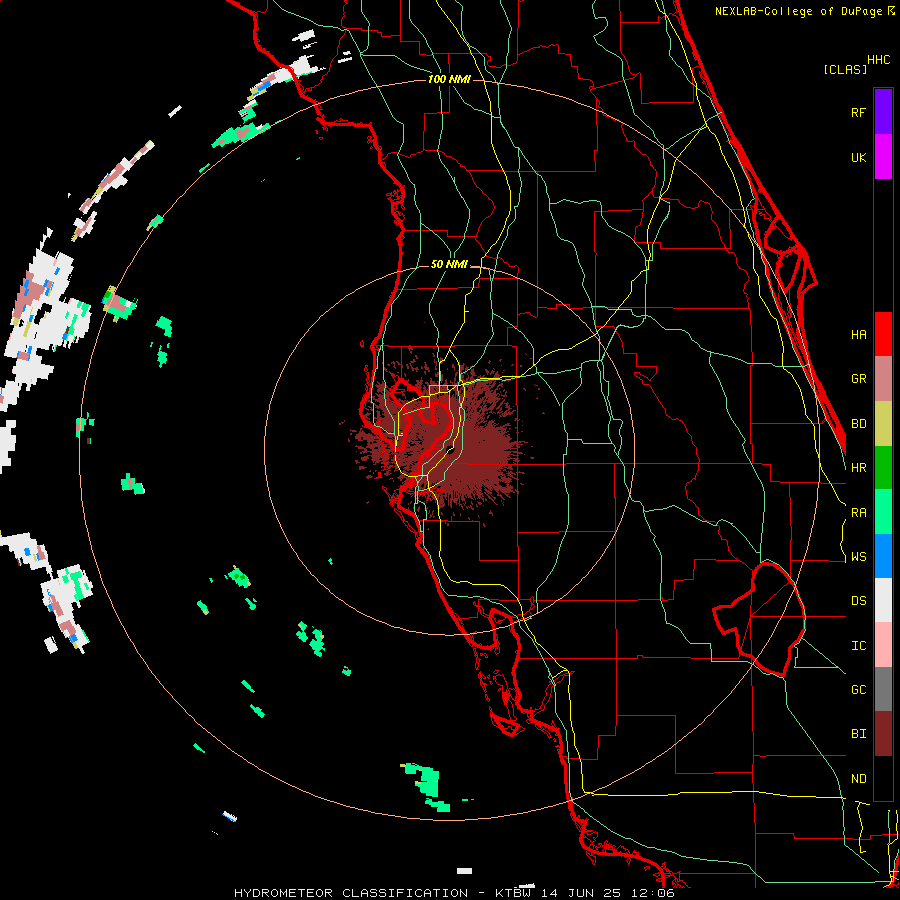
Task: Click the RA legend label
Action: click(858, 512)
